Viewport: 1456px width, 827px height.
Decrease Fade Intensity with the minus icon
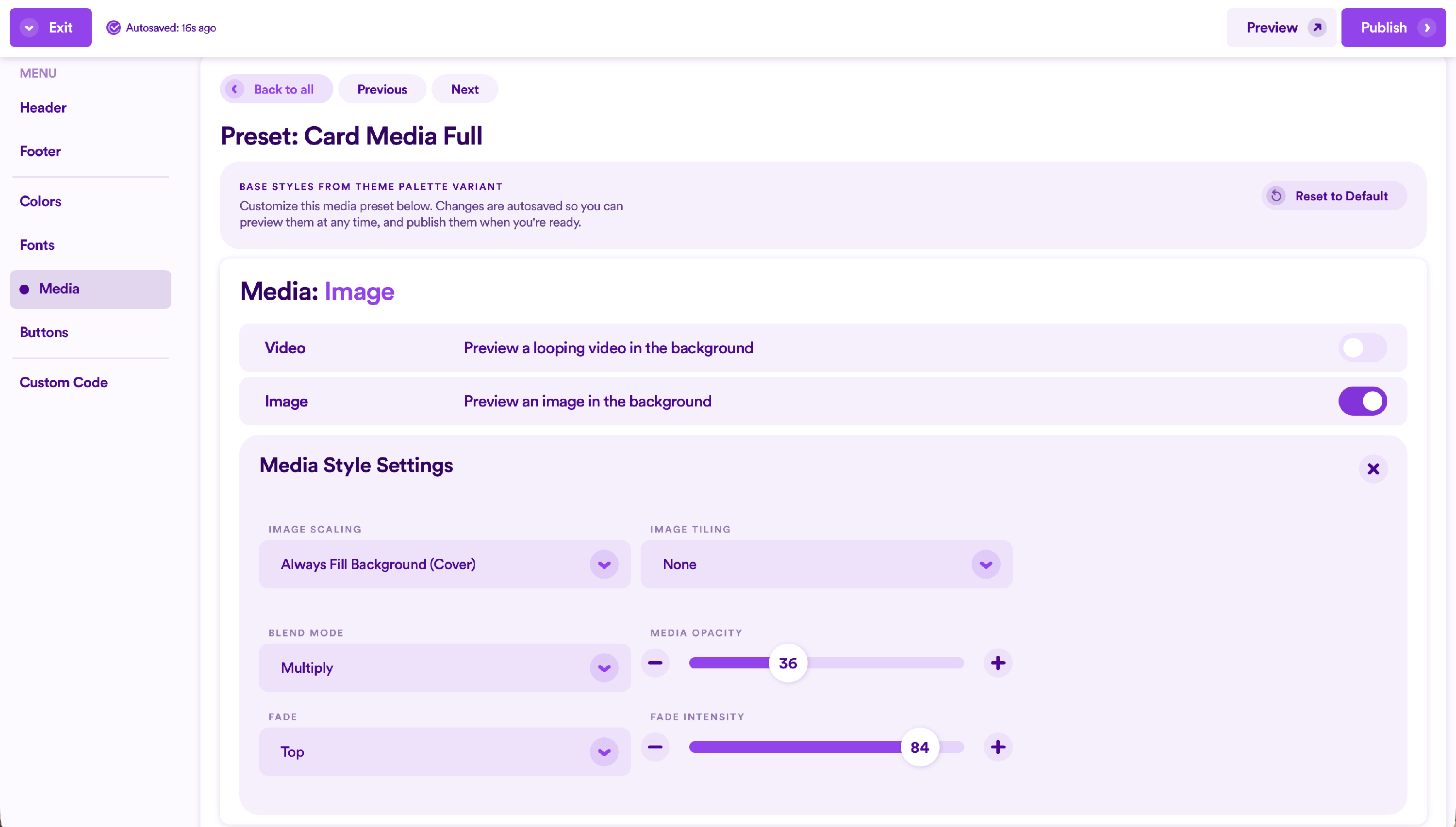(655, 747)
